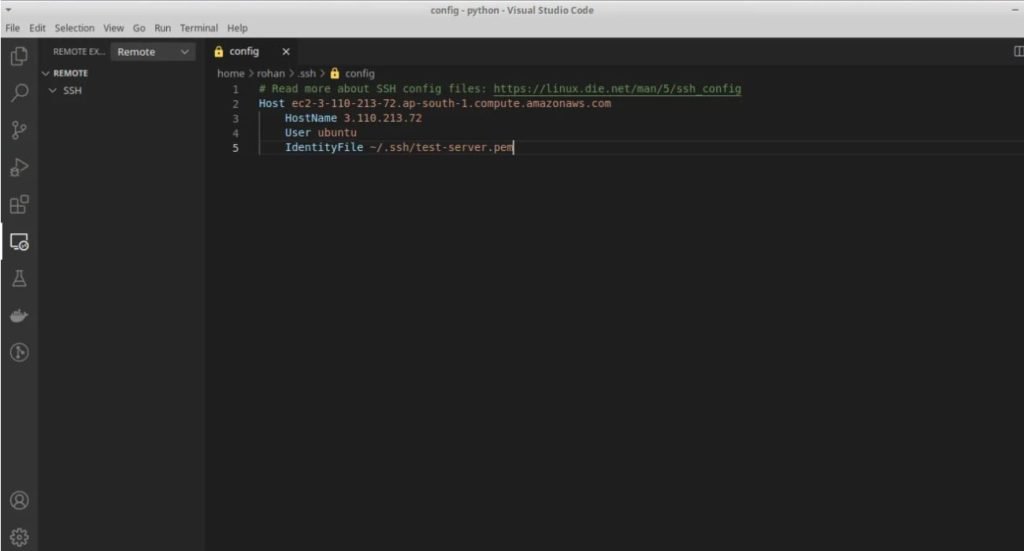1024x551 pixels.
Task: Click the REMOTE EX... panel title
Action: 78,52
